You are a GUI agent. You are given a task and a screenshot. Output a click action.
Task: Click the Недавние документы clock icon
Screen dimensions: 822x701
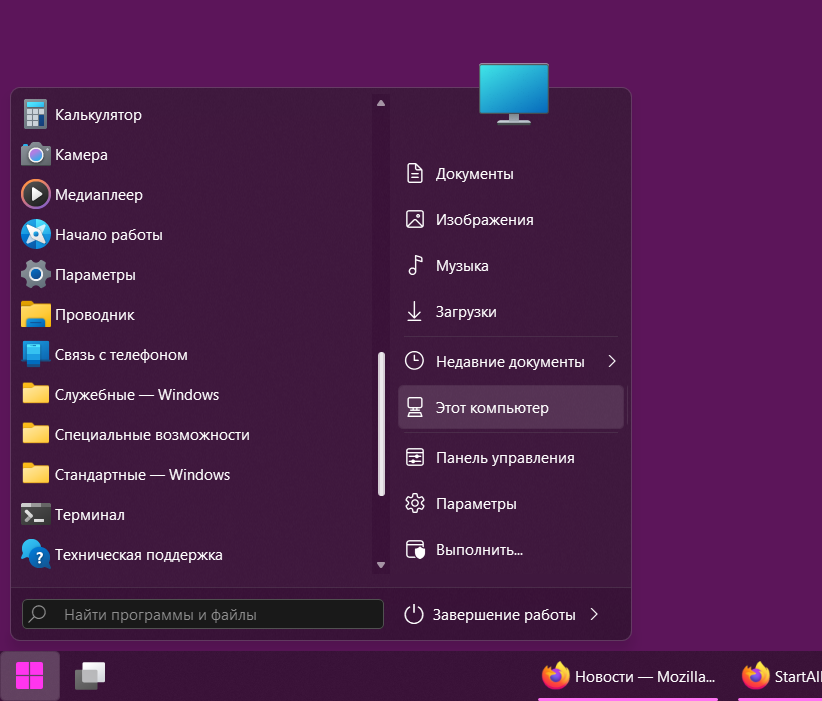414,361
